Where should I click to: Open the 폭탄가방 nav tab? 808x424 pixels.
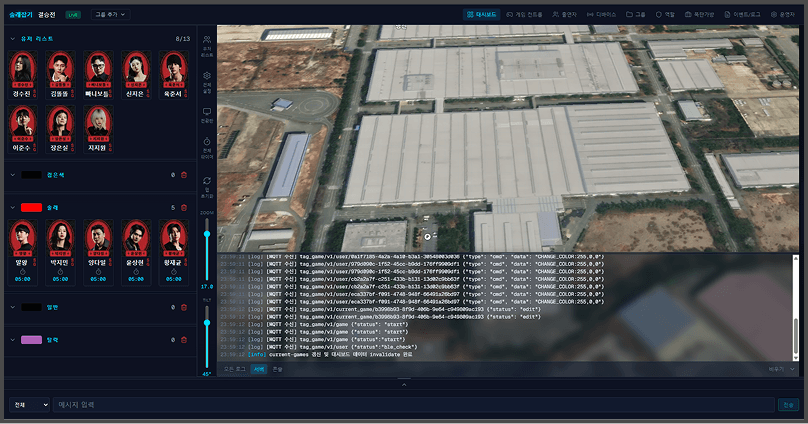(699, 14)
